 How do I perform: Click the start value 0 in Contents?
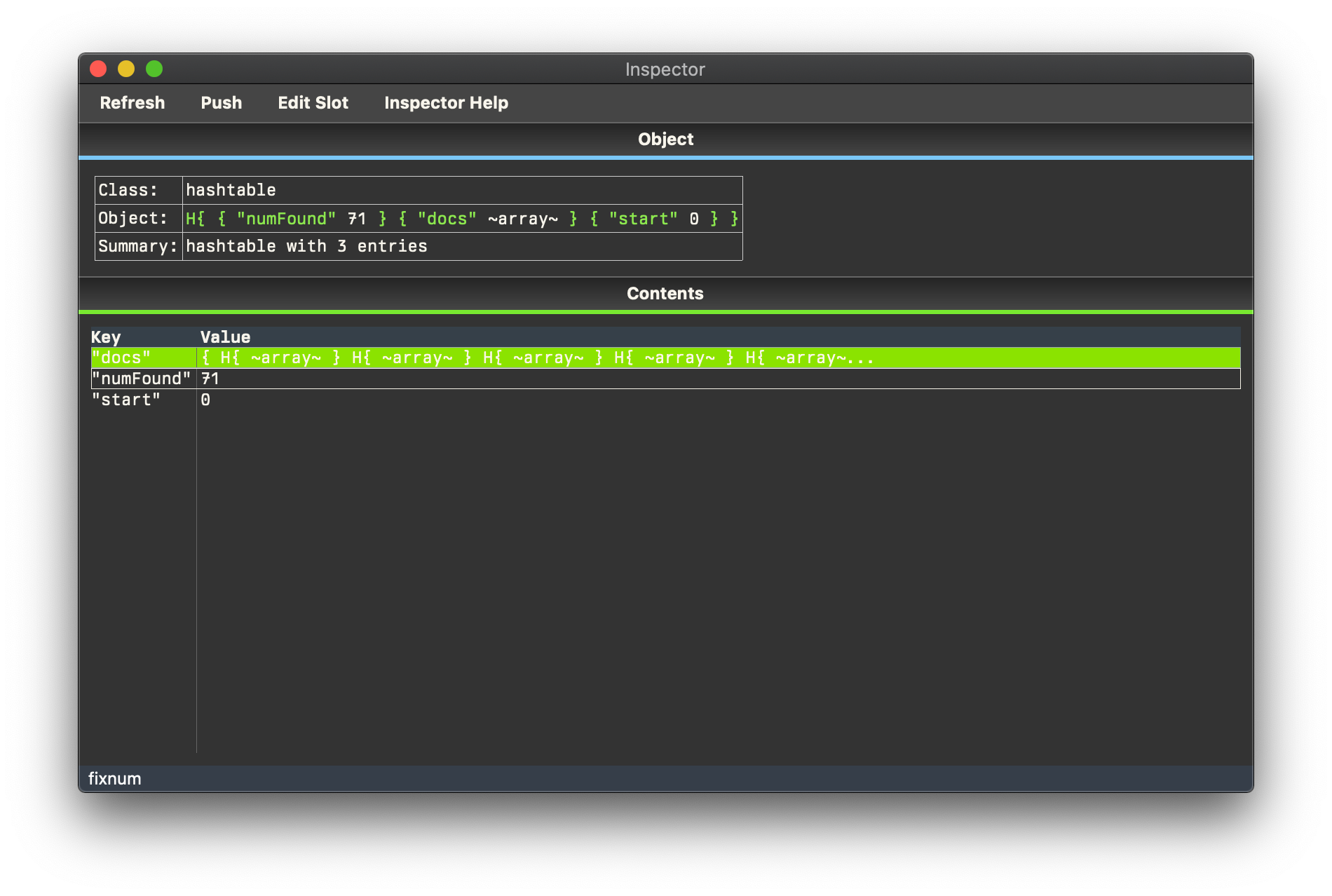tap(205, 400)
